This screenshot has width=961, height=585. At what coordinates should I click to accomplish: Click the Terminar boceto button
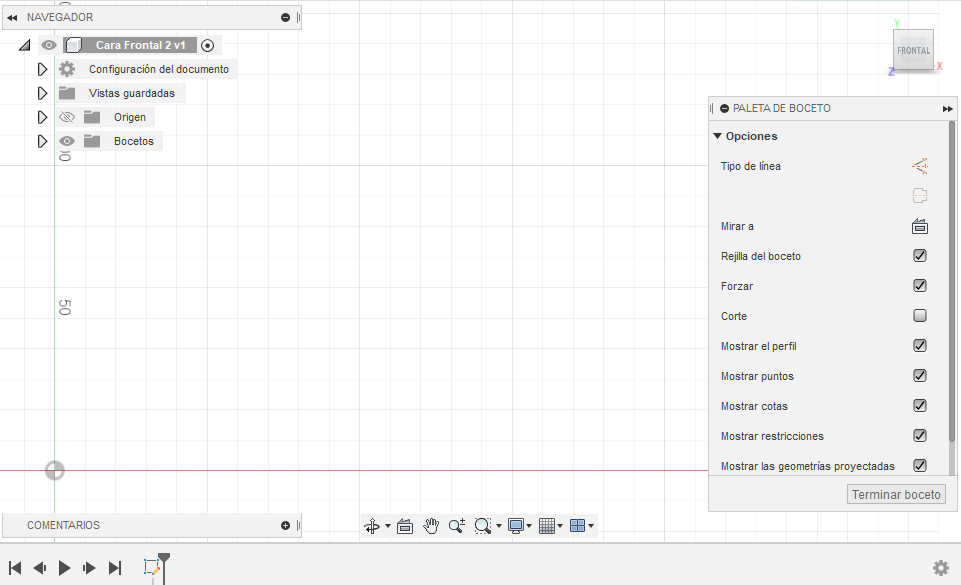(896, 494)
